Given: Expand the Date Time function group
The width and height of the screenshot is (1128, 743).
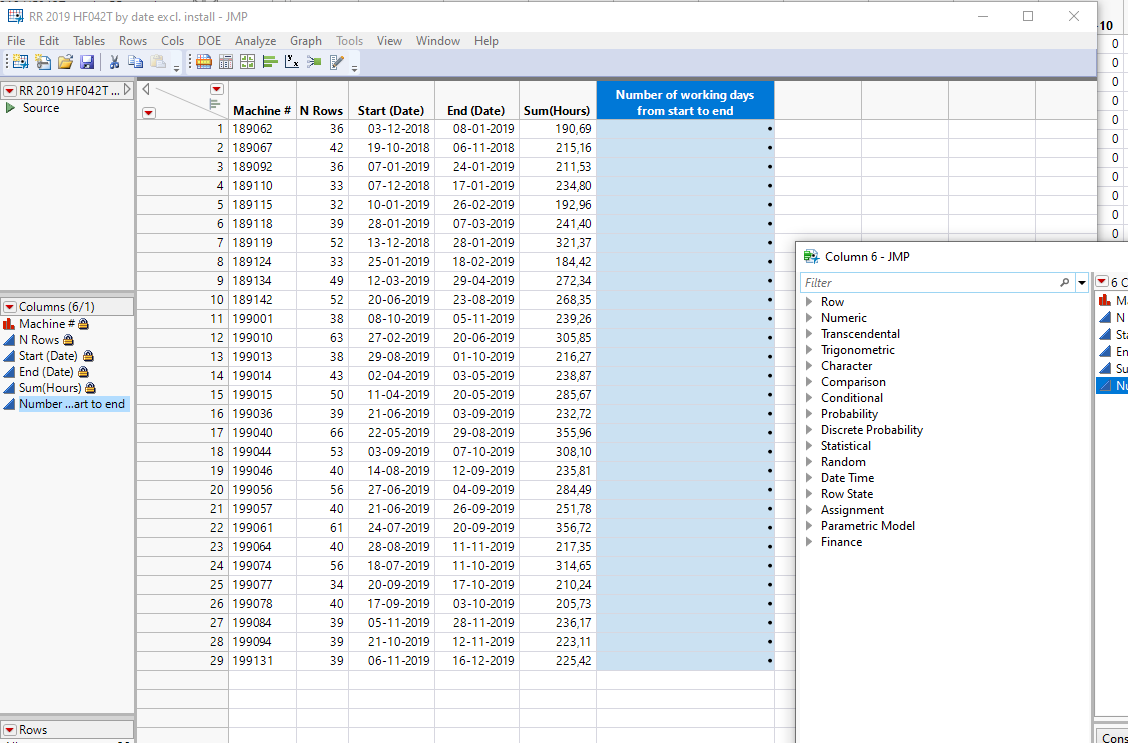Looking at the screenshot, I should coord(809,478).
